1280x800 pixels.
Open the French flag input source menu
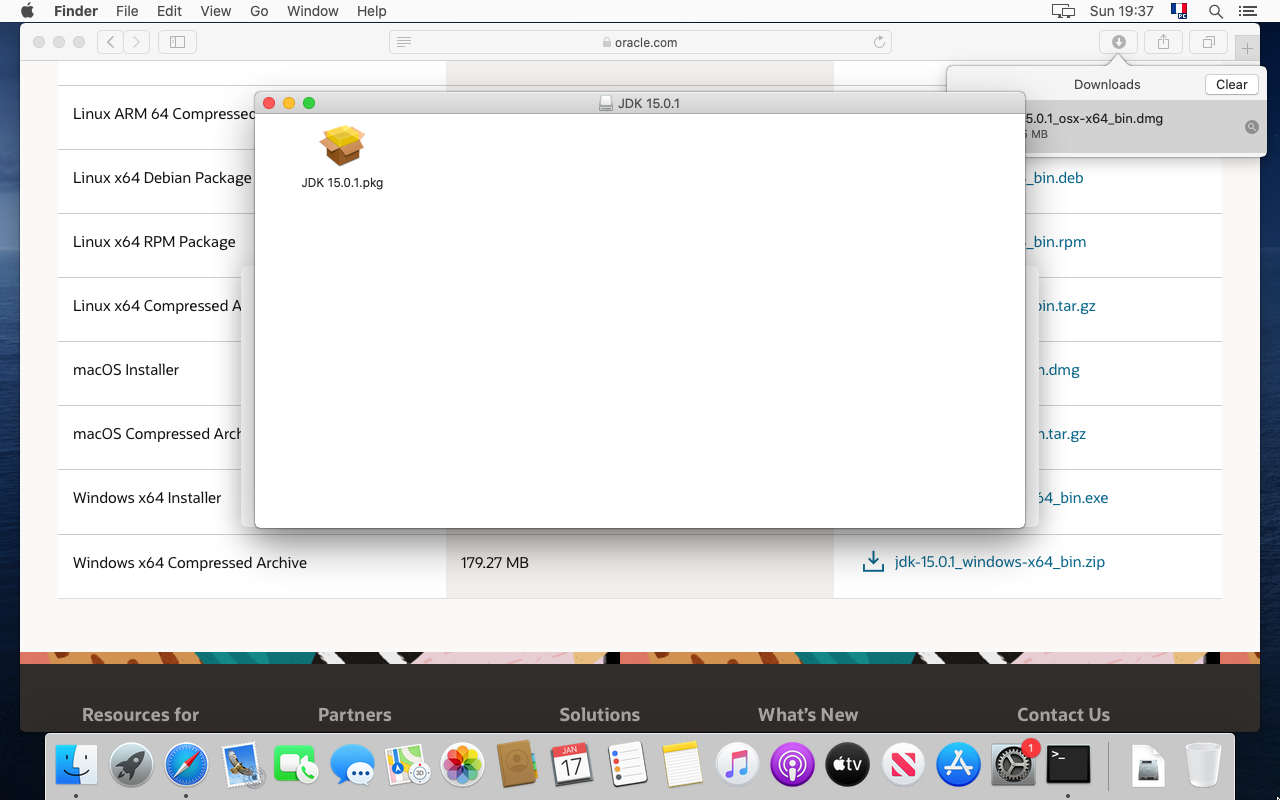(x=1179, y=11)
